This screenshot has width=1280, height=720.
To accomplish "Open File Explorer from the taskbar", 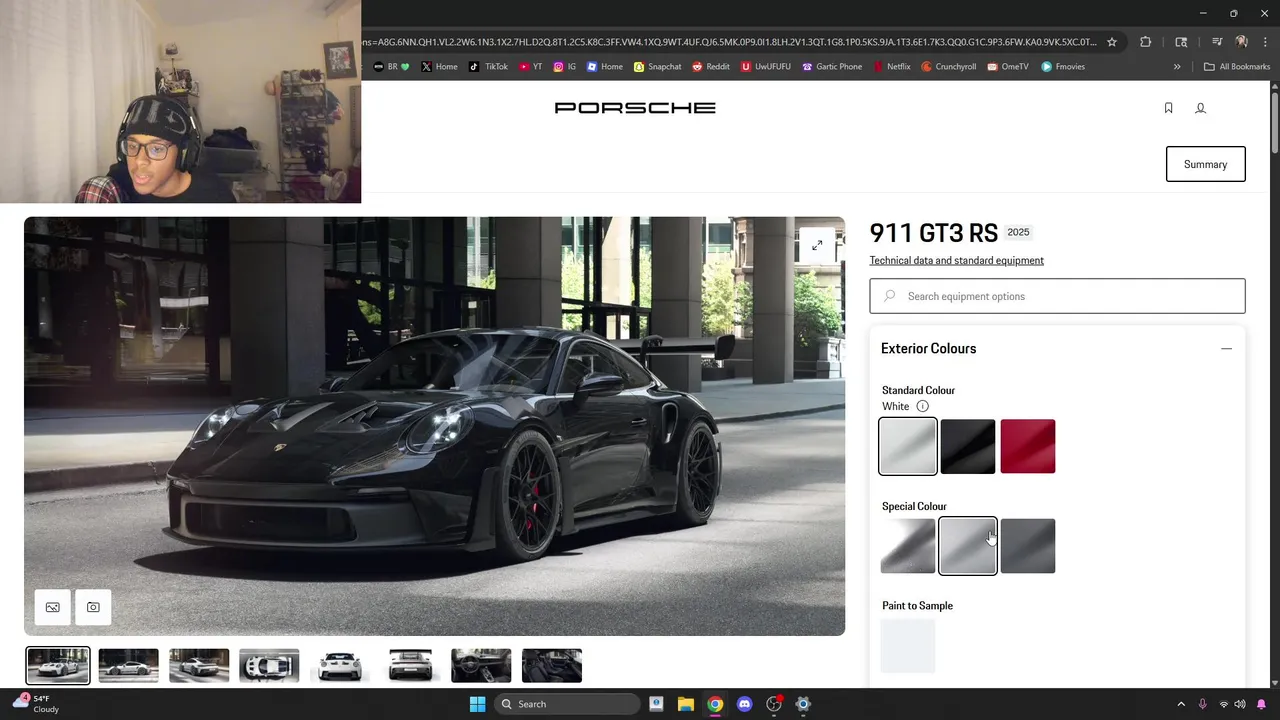I will [685, 704].
